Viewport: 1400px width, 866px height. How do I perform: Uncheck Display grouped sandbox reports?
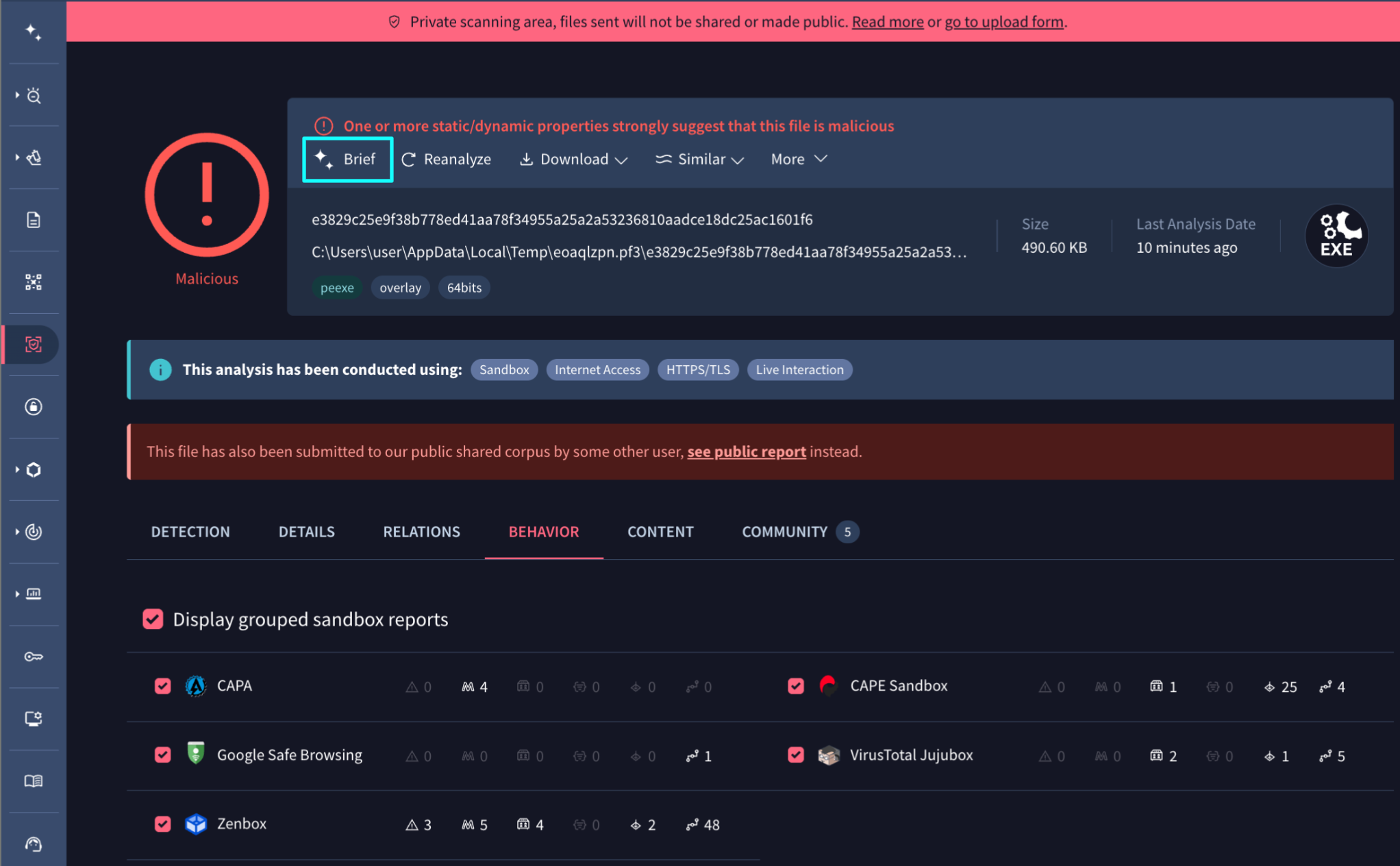point(153,619)
